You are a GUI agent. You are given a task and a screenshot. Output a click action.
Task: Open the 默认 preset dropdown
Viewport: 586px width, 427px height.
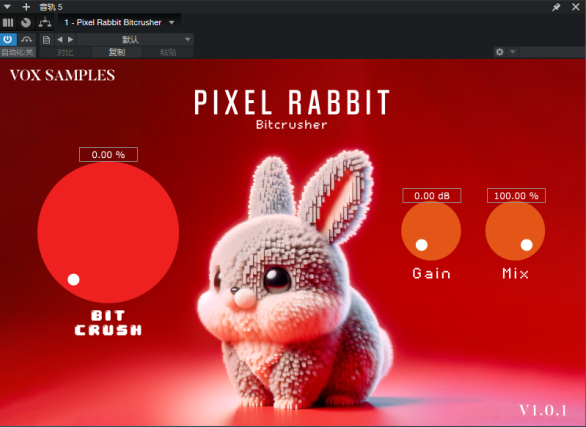click(x=135, y=39)
